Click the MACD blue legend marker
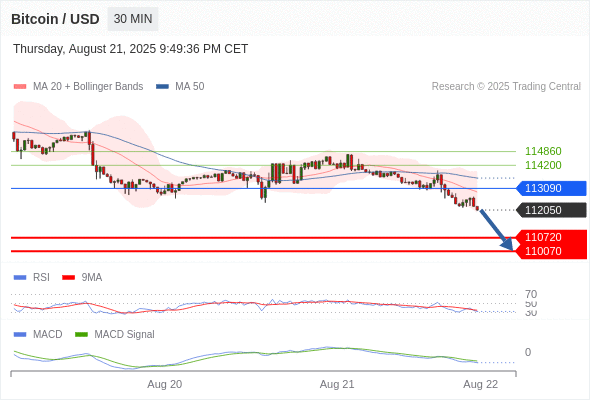This screenshot has width=590, height=400. [20, 335]
